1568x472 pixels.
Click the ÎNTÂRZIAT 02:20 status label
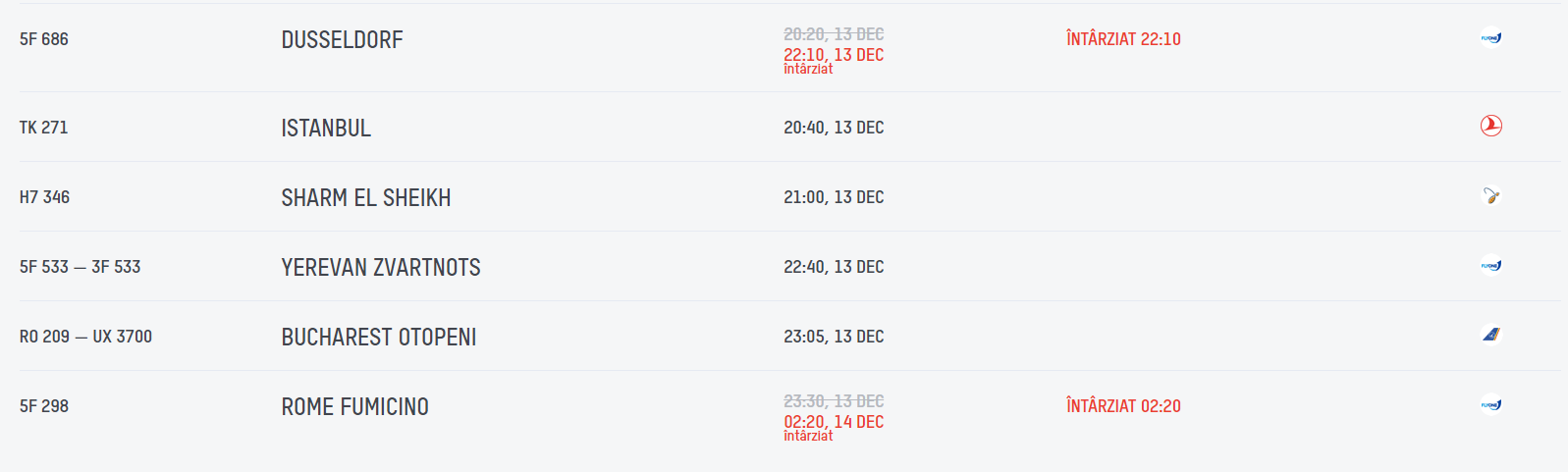coord(1123,406)
